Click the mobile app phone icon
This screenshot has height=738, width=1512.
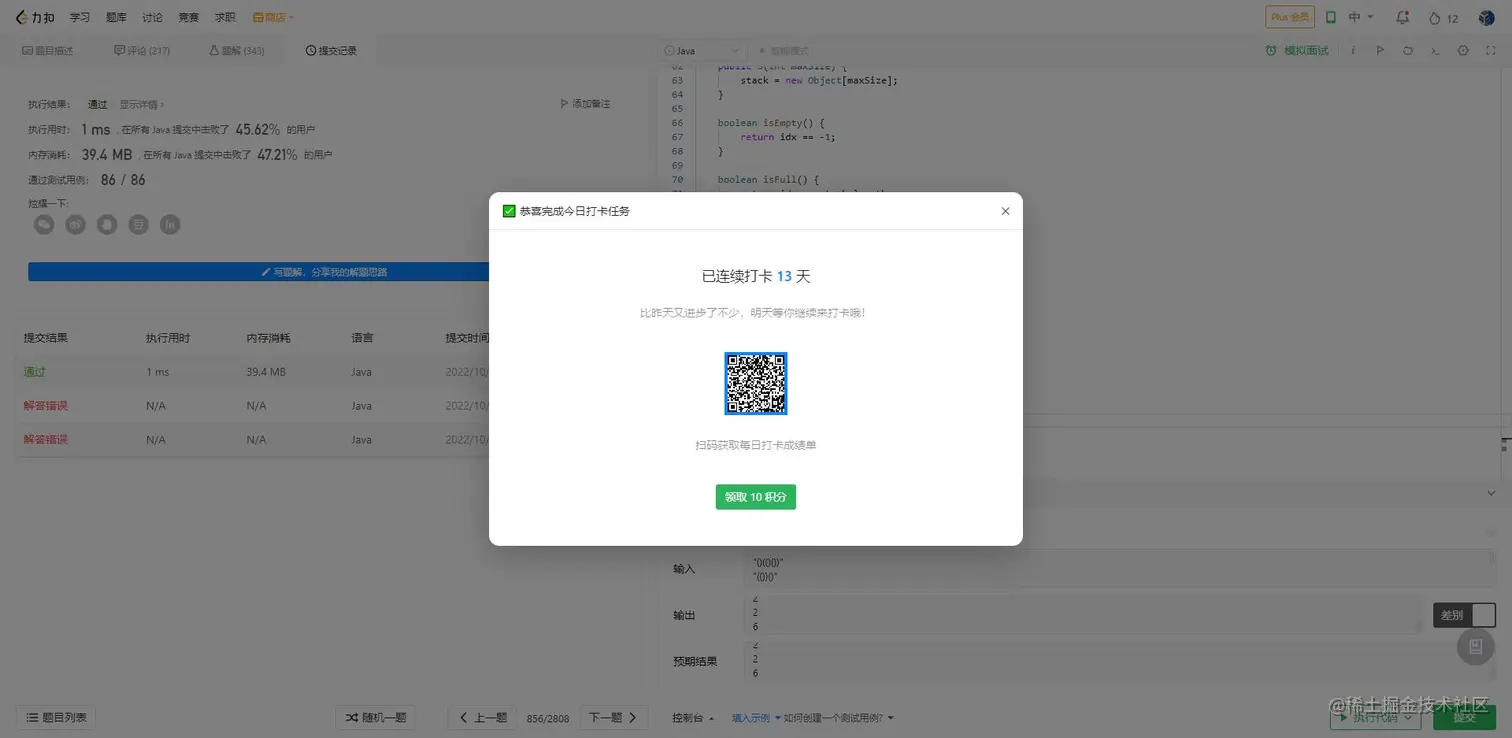pyautogui.click(x=1331, y=17)
